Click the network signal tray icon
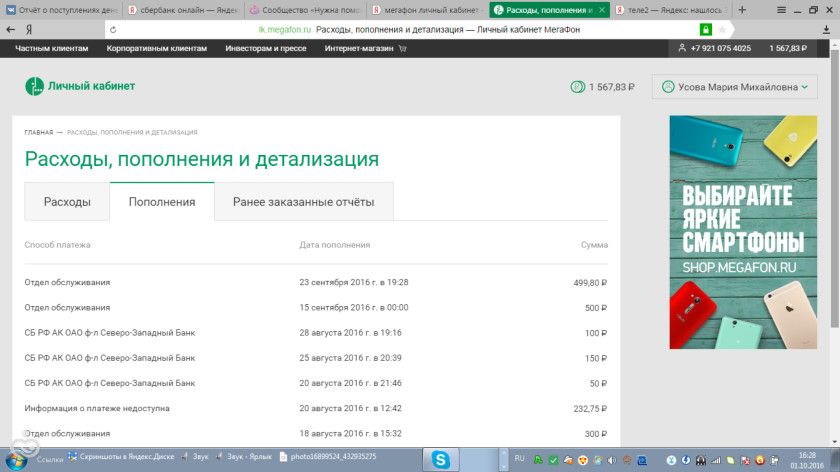840x472 pixels. tap(715, 460)
